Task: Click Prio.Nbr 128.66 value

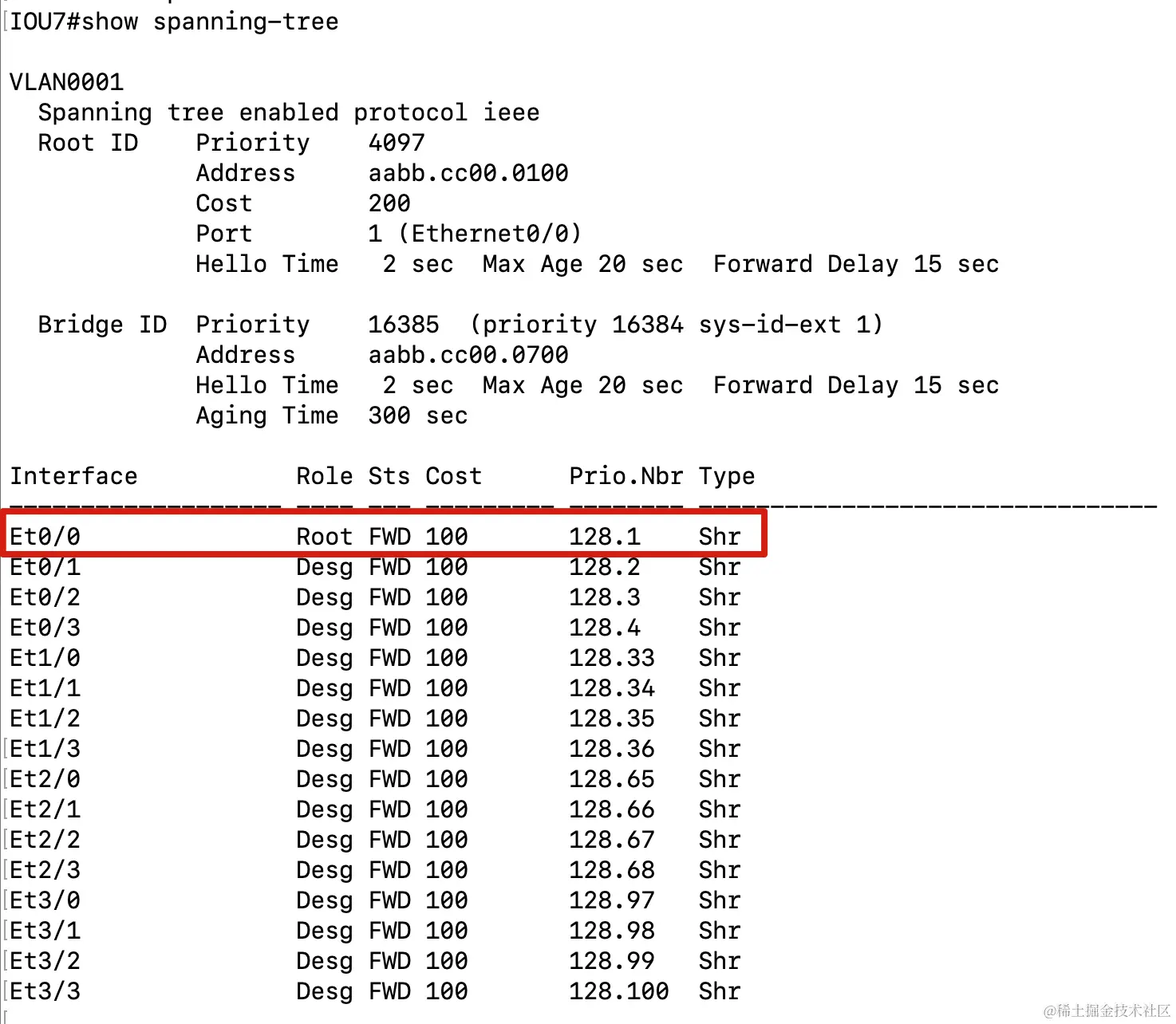Action: click(612, 809)
